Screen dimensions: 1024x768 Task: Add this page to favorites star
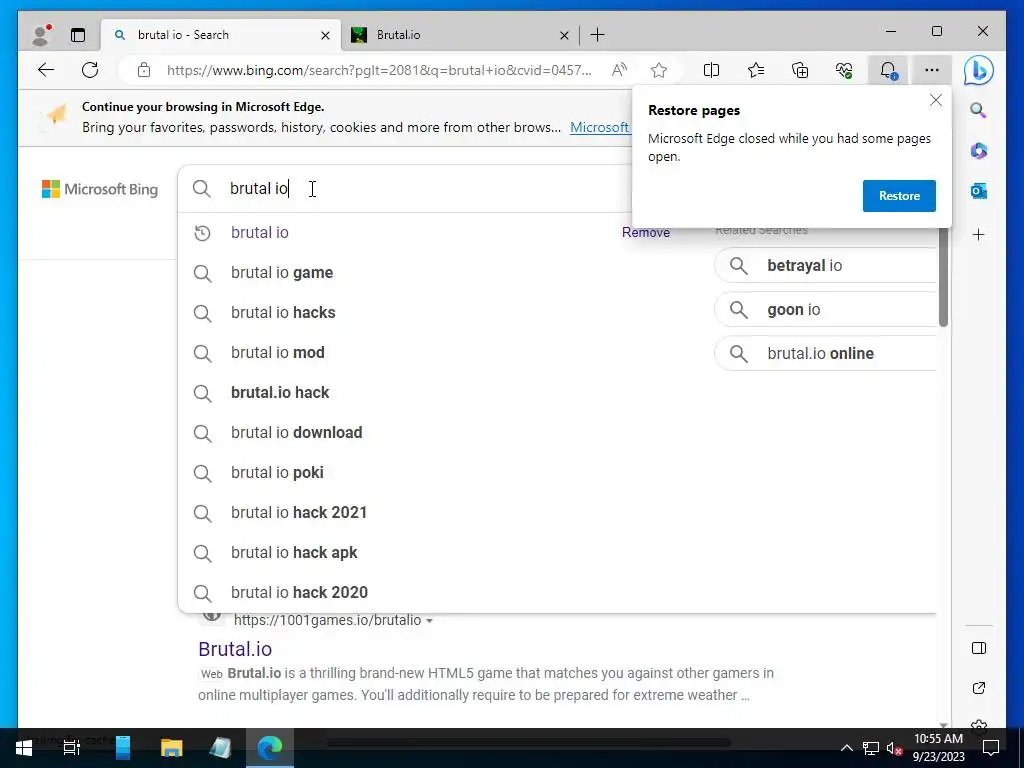(659, 70)
